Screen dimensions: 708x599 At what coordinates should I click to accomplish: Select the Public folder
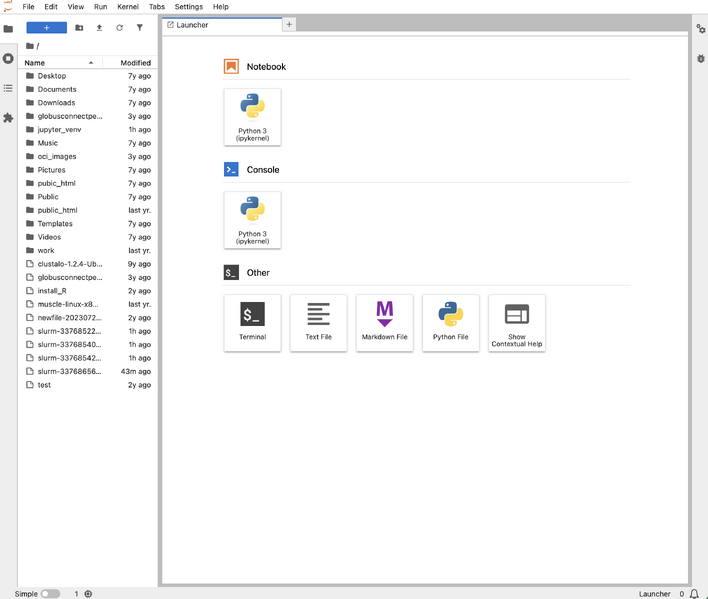pyautogui.click(x=88, y=197)
